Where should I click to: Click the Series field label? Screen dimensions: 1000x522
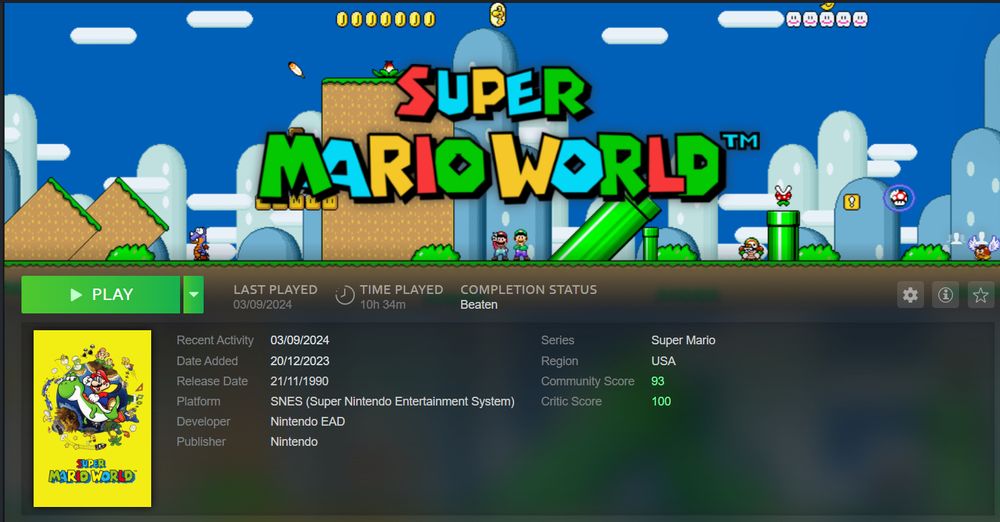[557, 341]
